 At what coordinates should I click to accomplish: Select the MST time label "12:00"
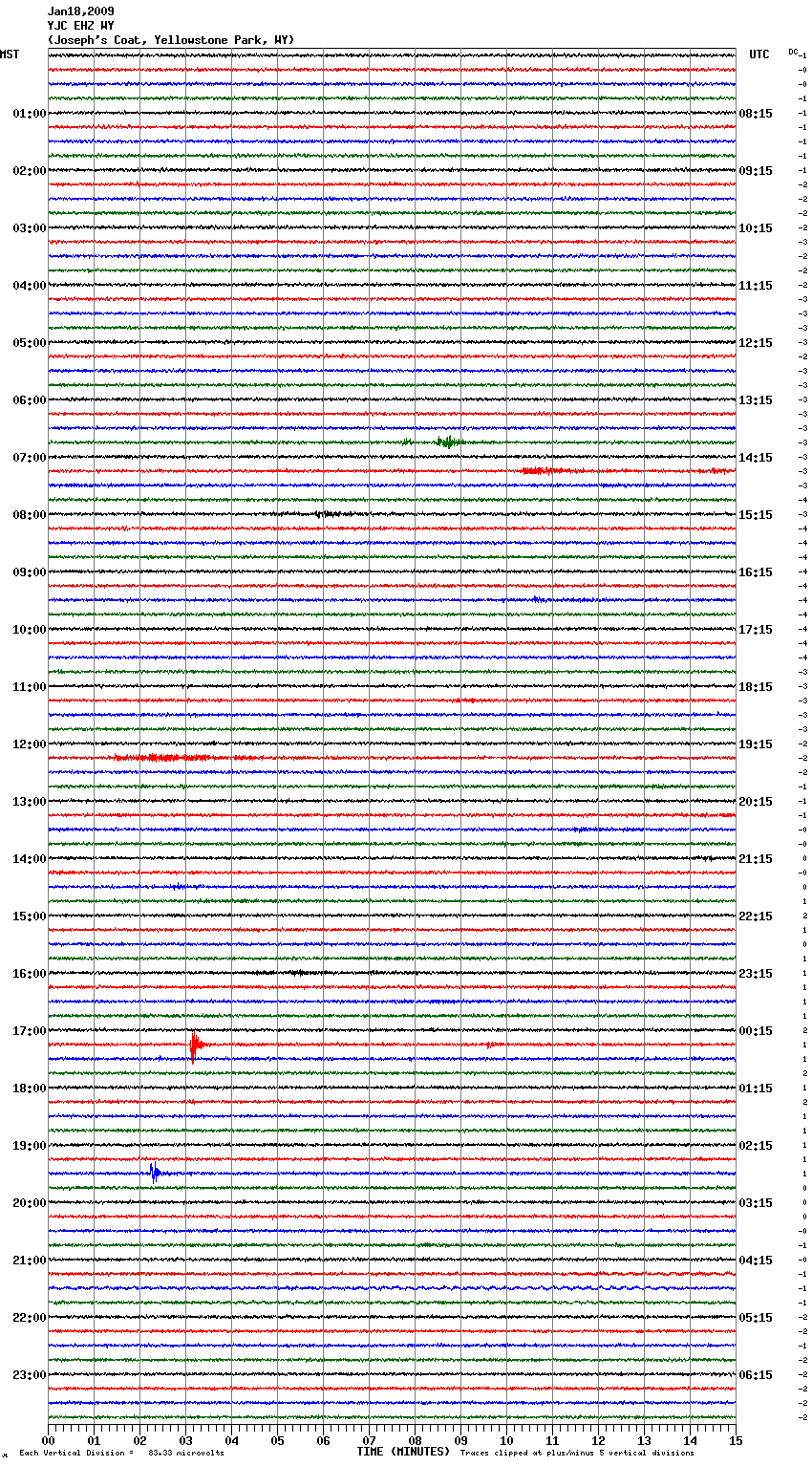(30, 744)
